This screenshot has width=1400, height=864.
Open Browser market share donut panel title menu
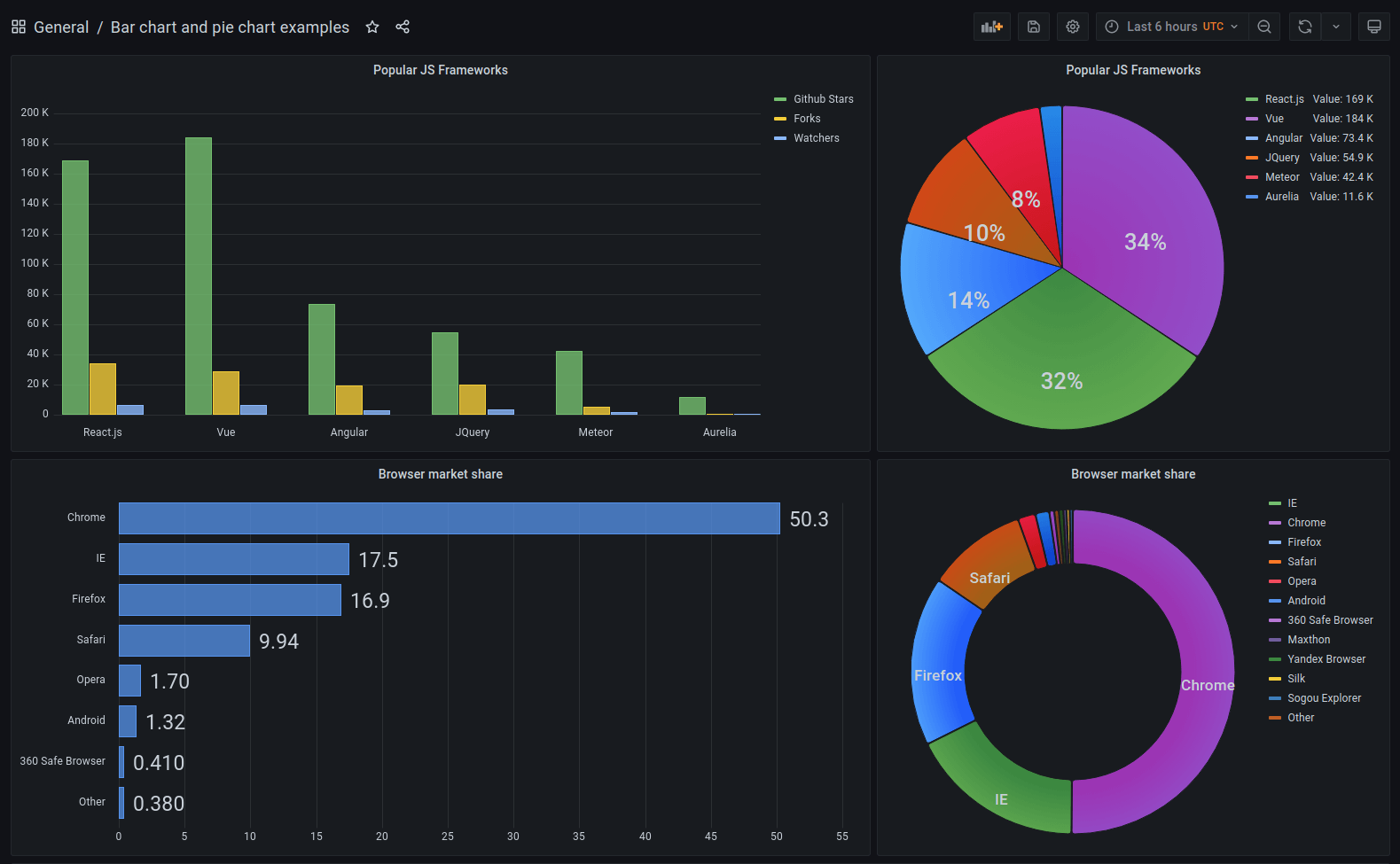1133,474
